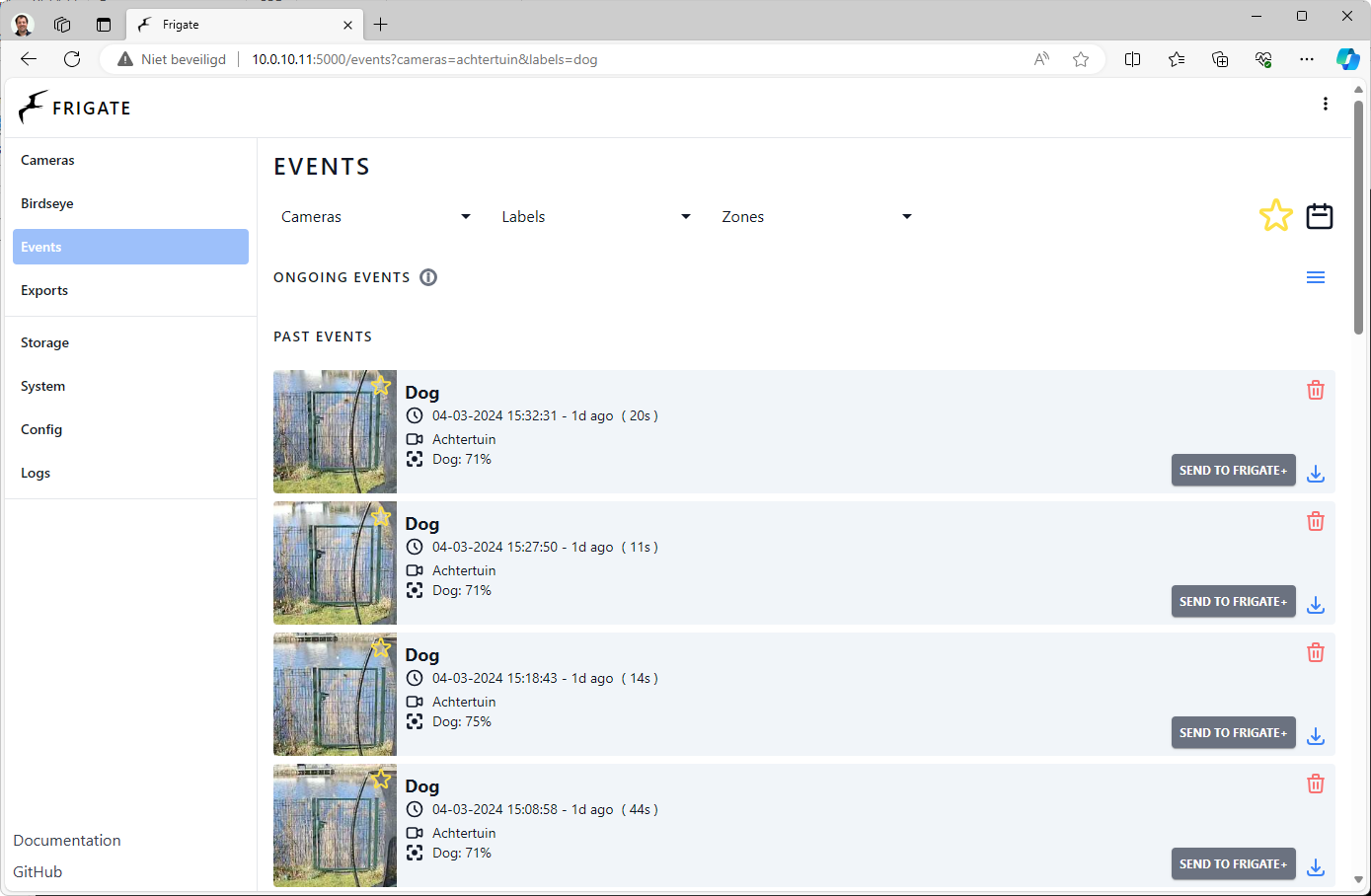
Task: Expand the Cameras filter dropdown
Action: (376, 217)
